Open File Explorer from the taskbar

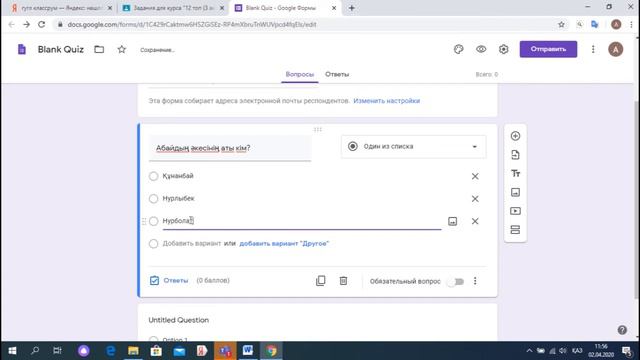click(x=133, y=351)
